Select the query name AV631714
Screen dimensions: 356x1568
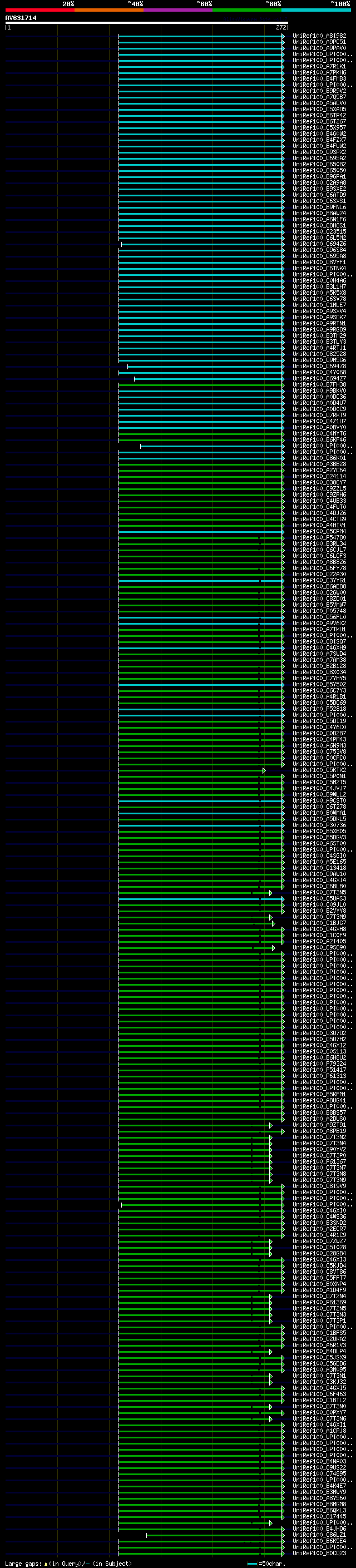coord(21,18)
